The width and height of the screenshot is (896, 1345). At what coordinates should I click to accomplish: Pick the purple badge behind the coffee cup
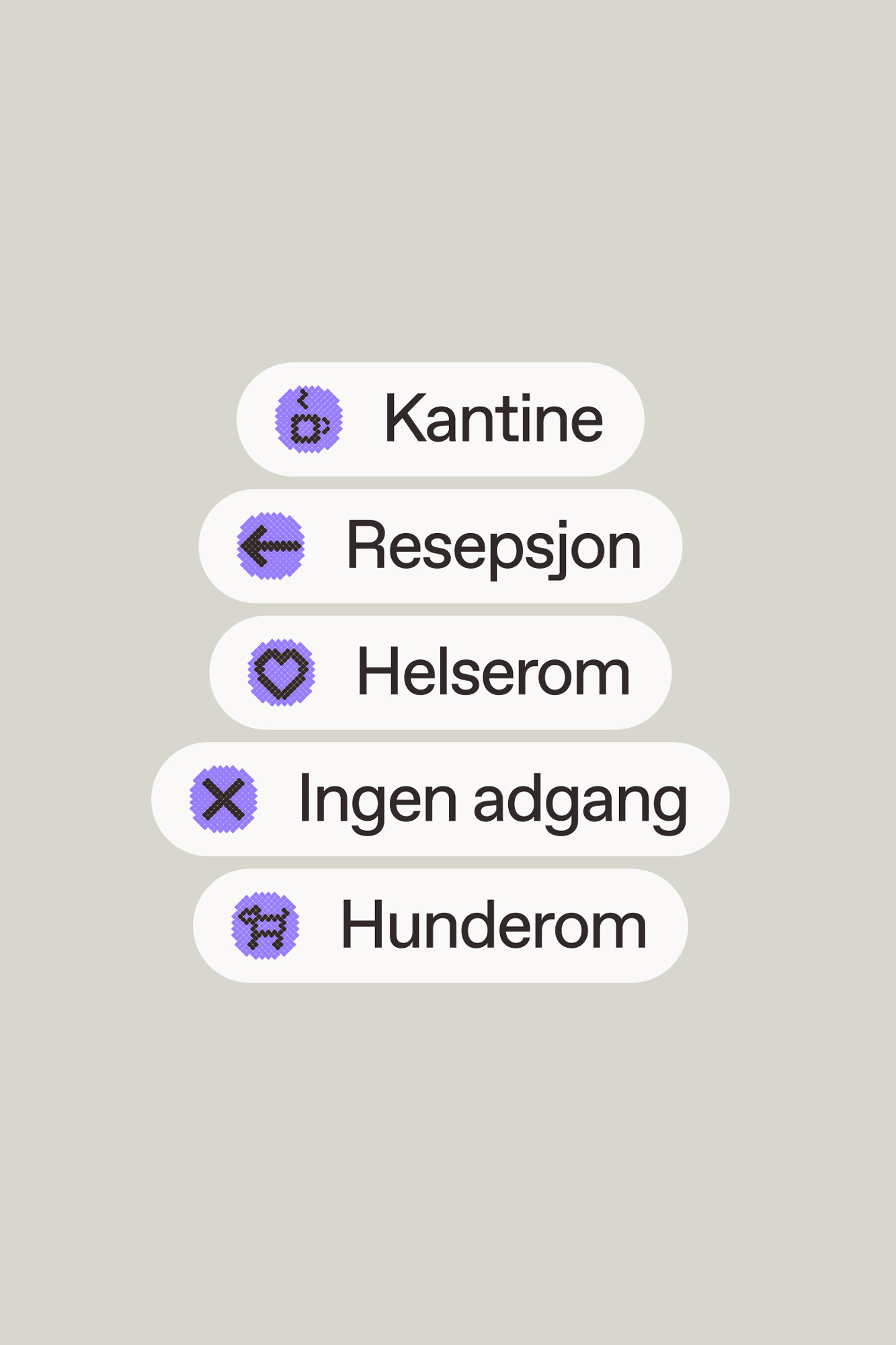click(x=309, y=419)
